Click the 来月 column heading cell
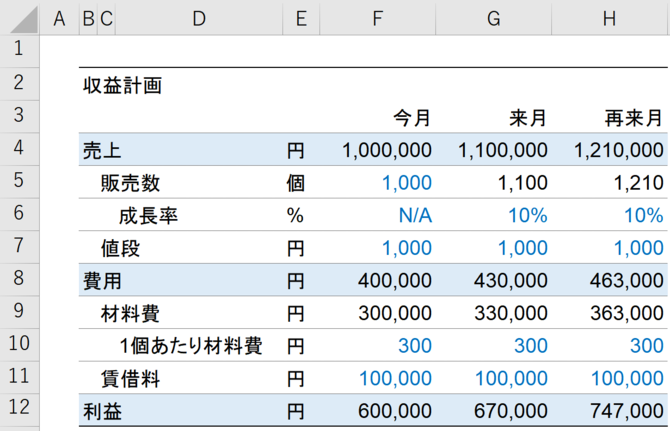Image resolution: width=670 pixels, height=431 pixels. [x=494, y=117]
